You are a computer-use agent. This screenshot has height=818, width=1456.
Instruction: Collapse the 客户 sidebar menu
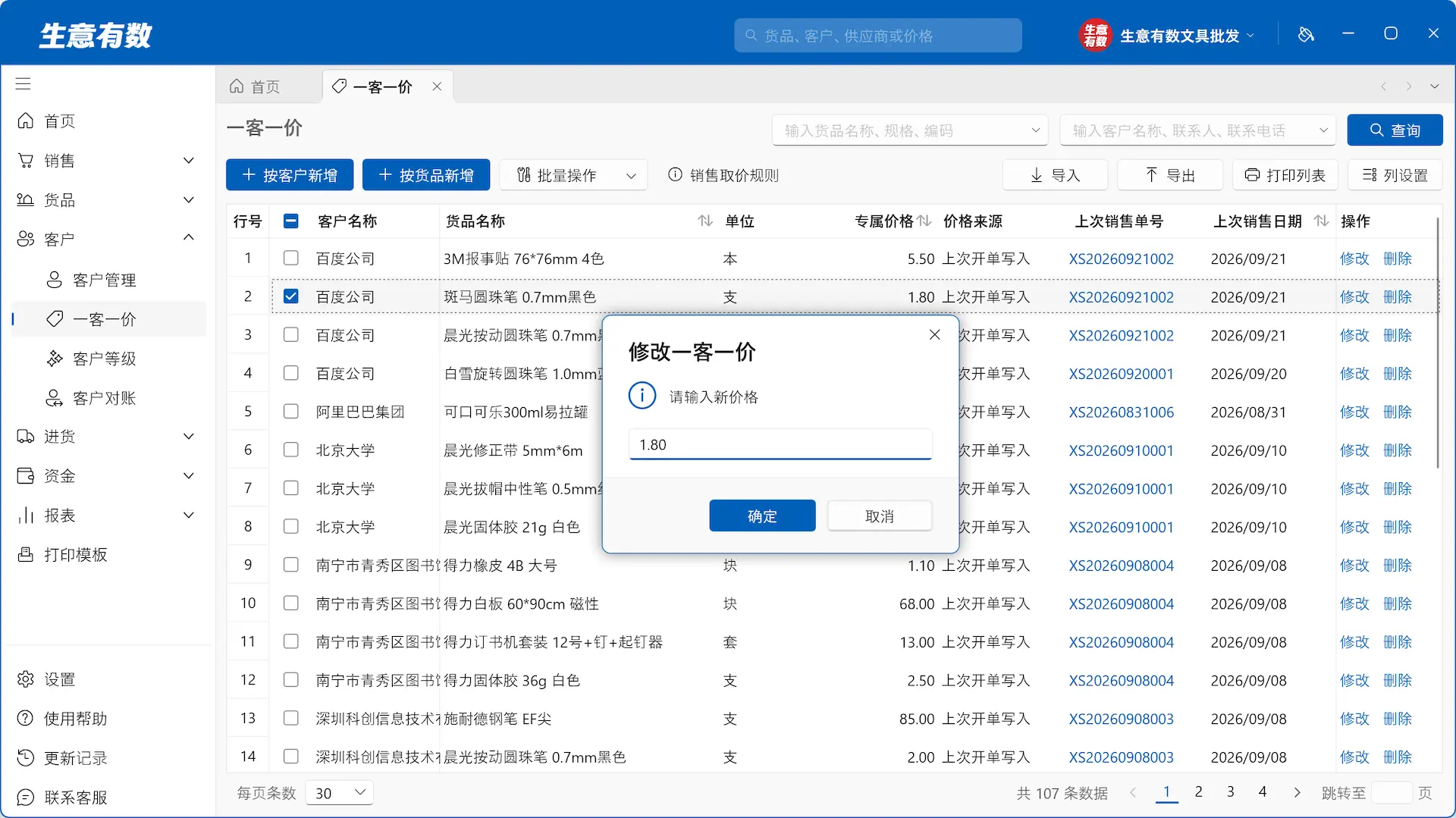click(x=108, y=240)
